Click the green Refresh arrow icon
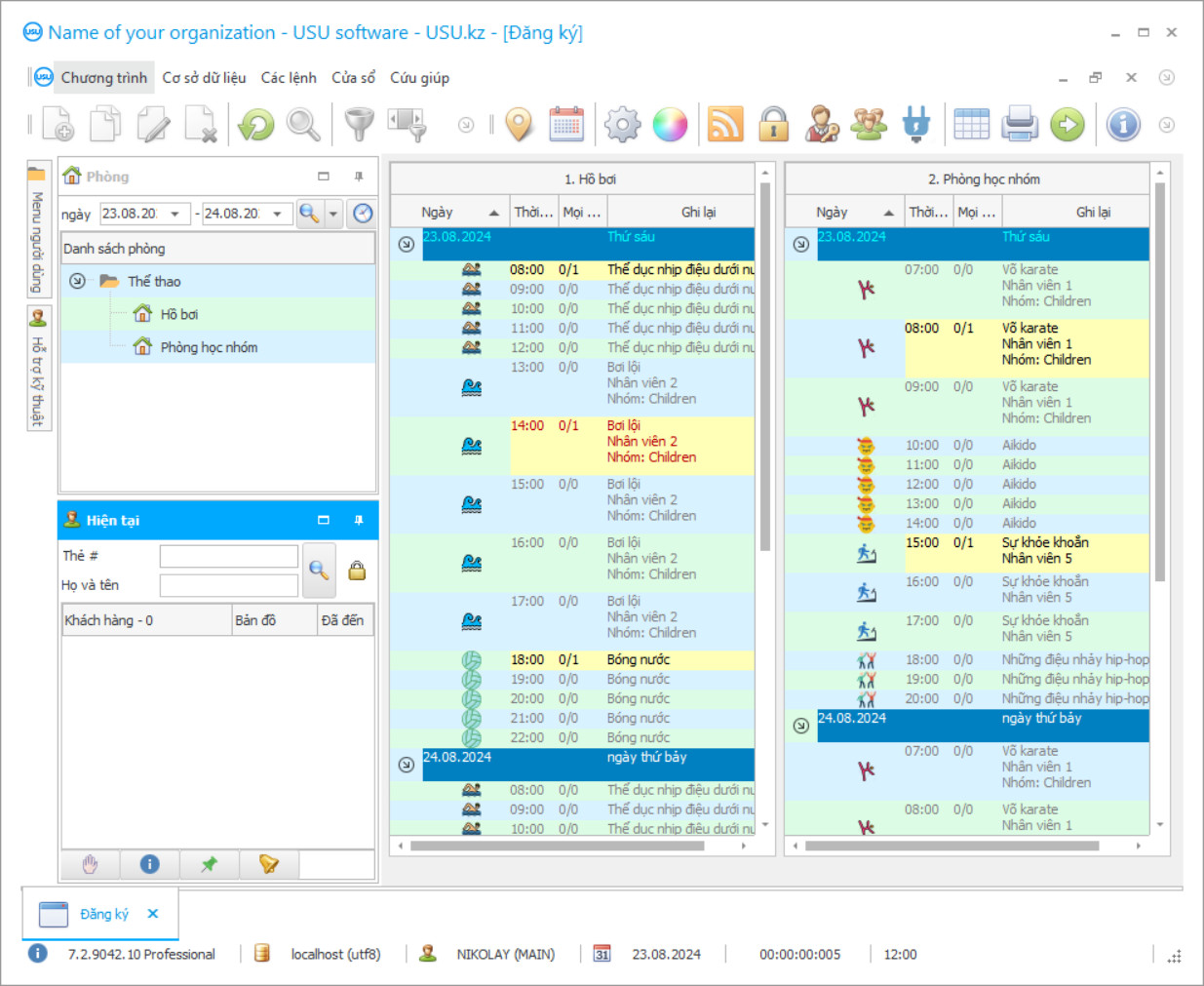1204x986 pixels. (256, 125)
